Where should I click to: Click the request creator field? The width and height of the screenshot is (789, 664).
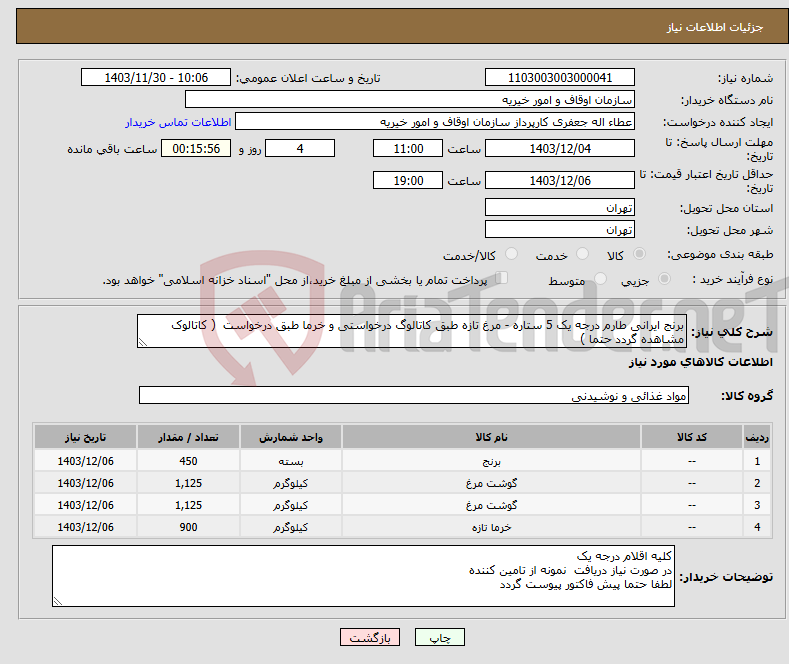pos(435,122)
